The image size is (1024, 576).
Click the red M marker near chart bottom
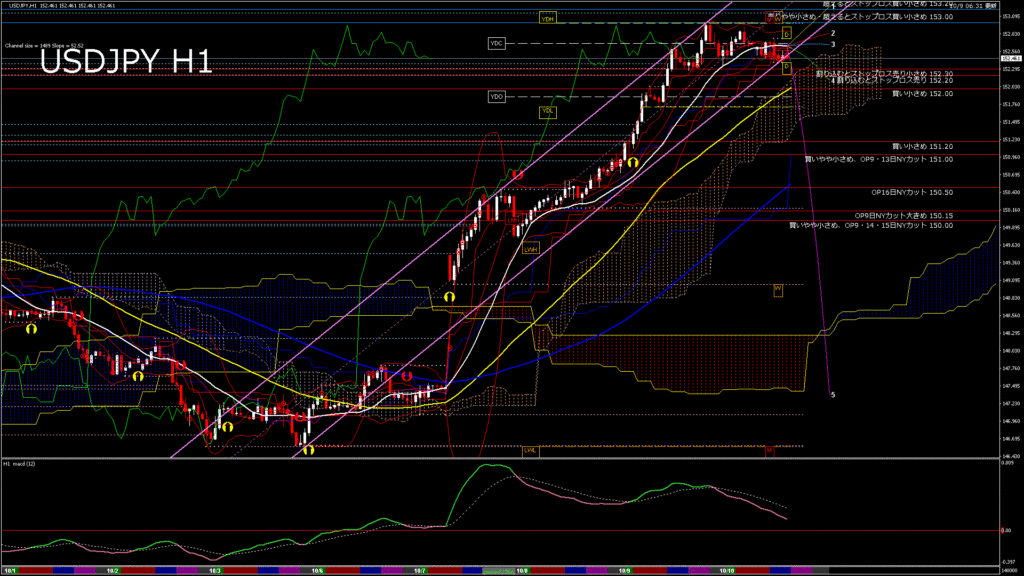pyautogui.click(x=769, y=451)
